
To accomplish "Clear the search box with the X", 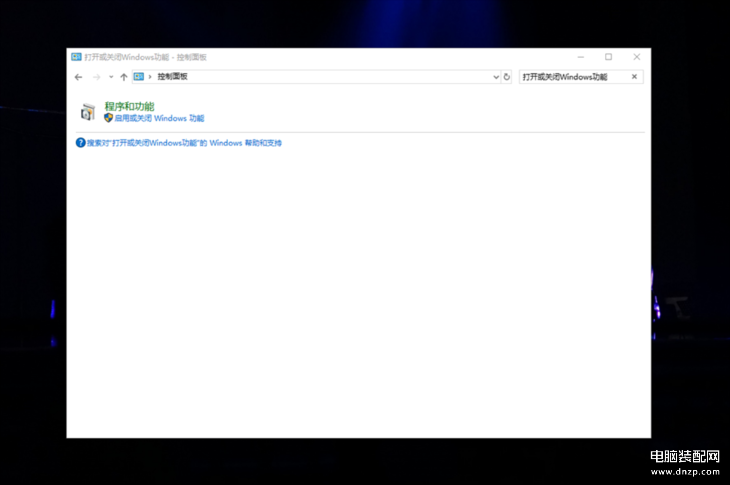I will (x=634, y=77).
